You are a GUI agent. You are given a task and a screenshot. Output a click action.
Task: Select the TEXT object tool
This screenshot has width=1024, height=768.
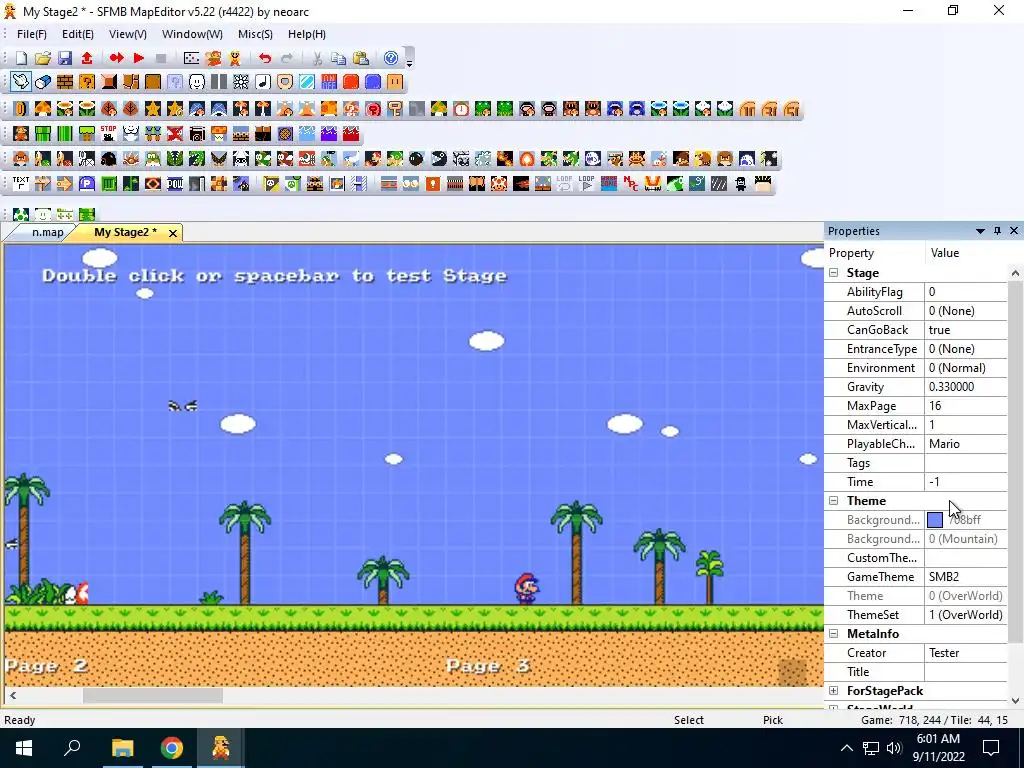[21, 184]
